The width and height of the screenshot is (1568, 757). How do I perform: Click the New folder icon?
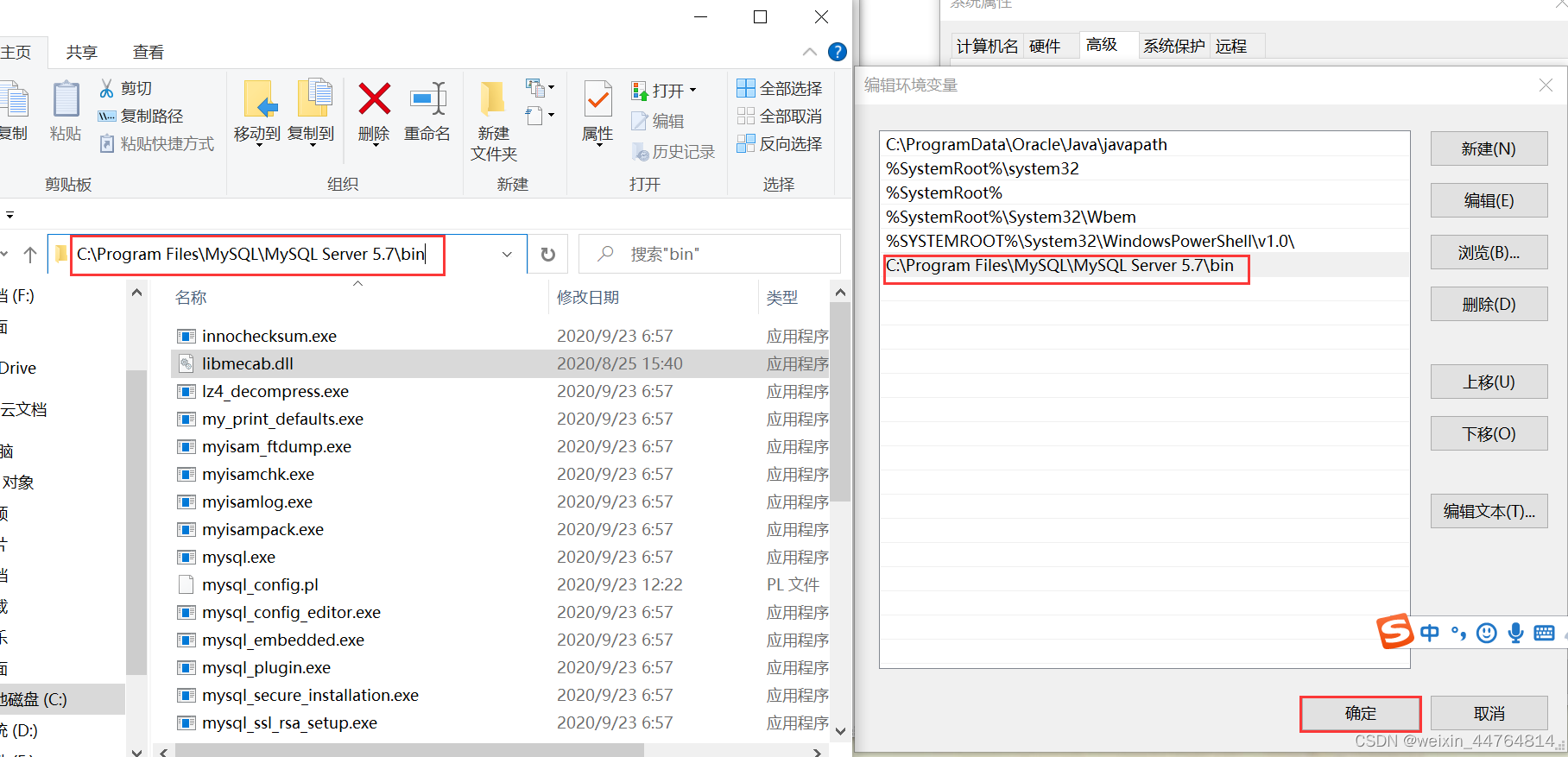tap(493, 99)
